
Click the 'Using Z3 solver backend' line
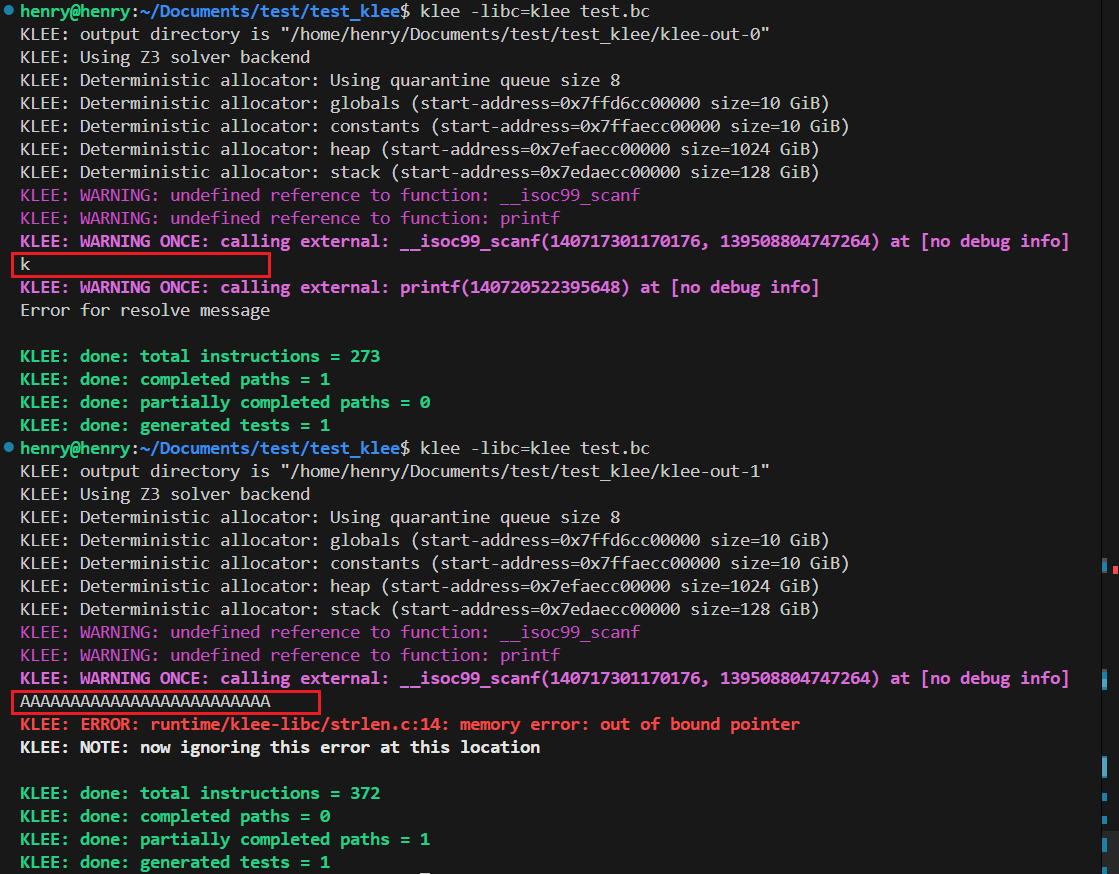(x=163, y=56)
